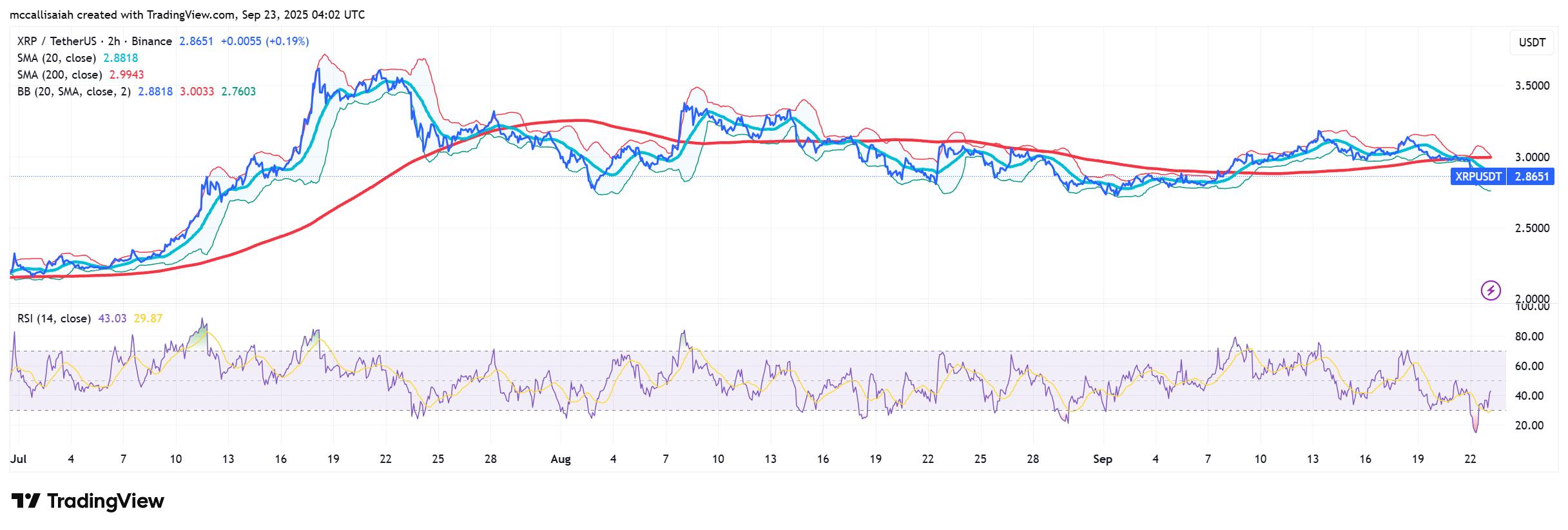The height and width of the screenshot is (530, 1568).
Task: Click the purple RSI value 43.03
Action: tap(112, 319)
